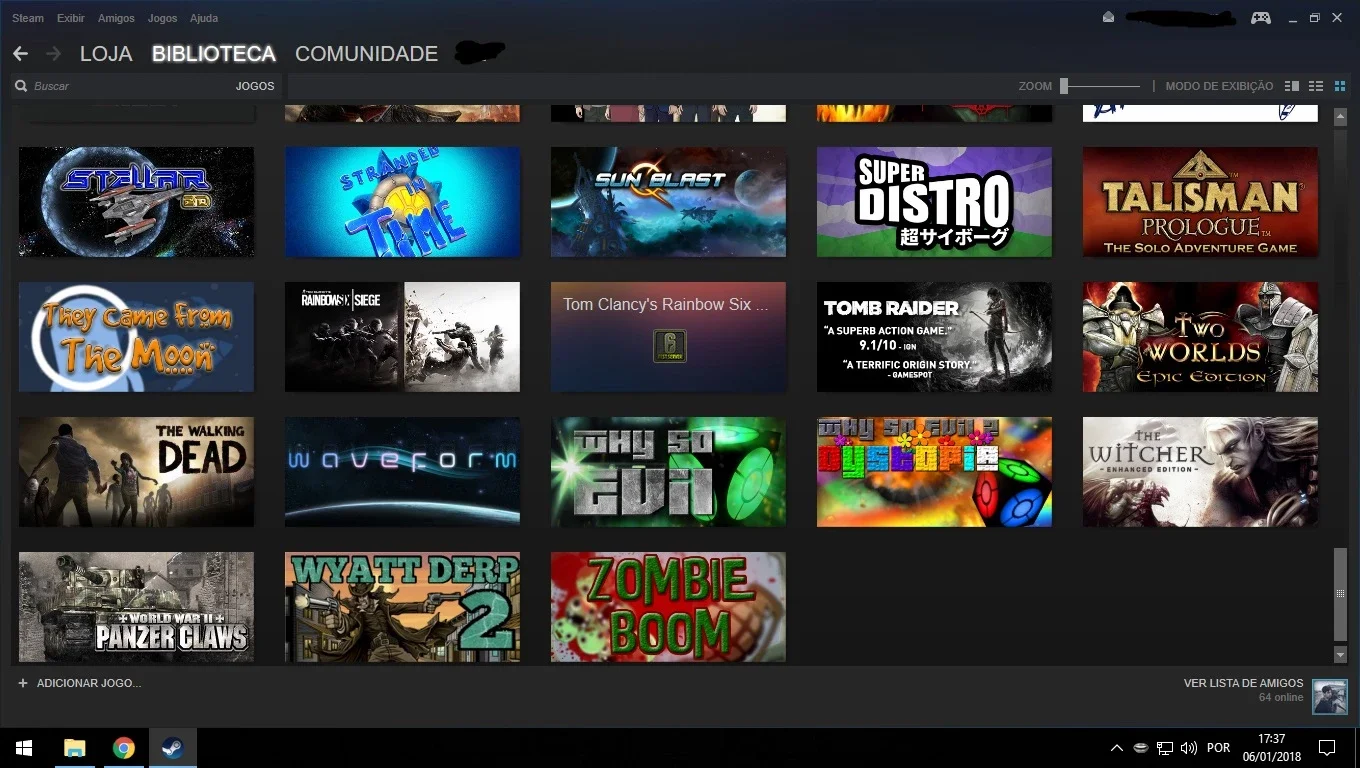Open the Windows notification center
This screenshot has height=768, width=1360.
pyautogui.click(x=1327, y=748)
